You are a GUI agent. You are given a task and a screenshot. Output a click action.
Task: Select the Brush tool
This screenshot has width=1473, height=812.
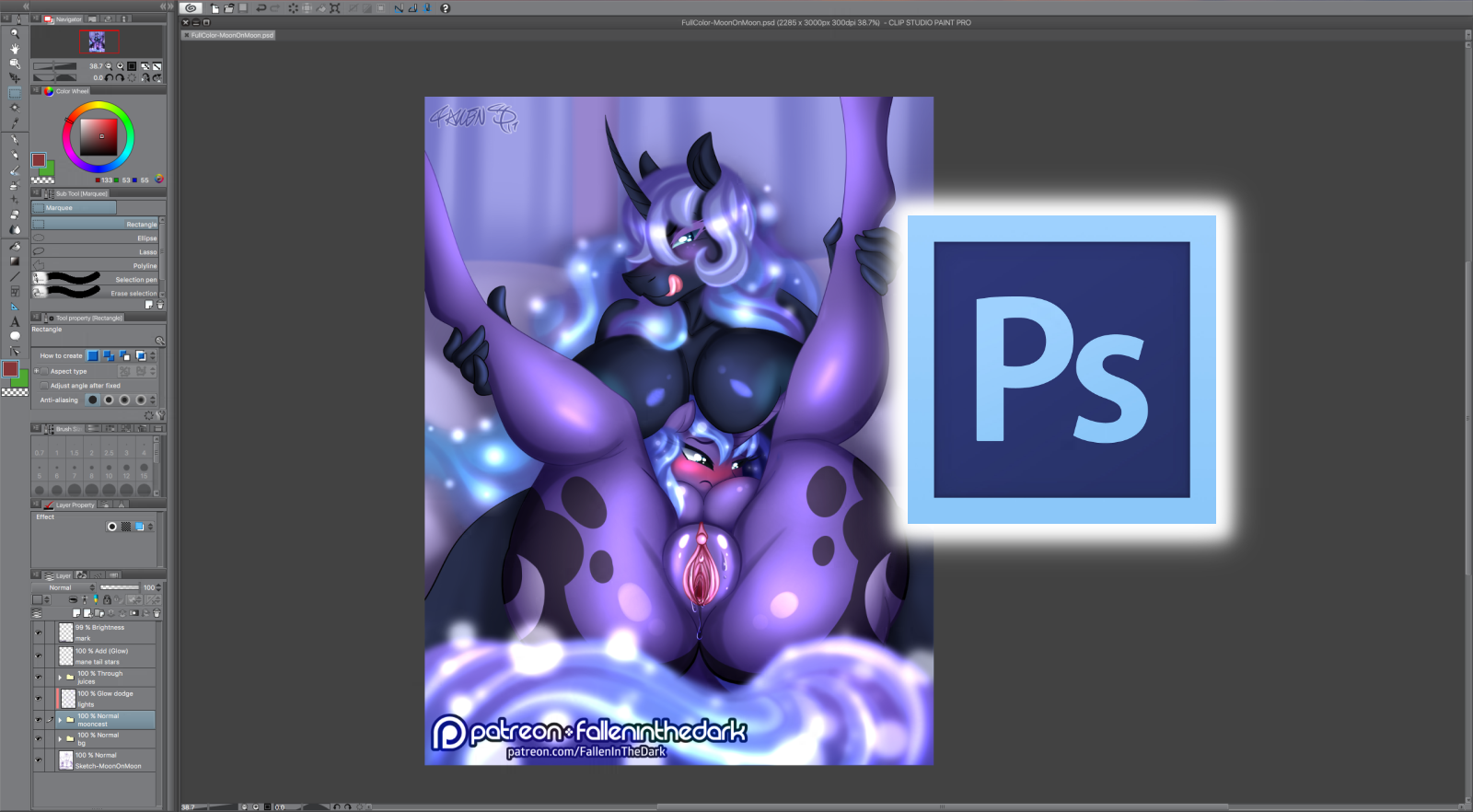15,170
